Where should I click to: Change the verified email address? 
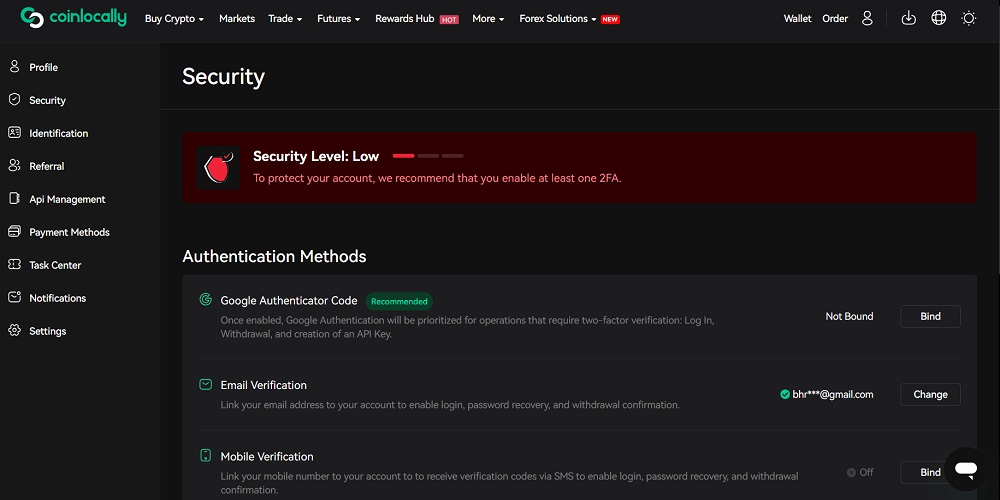(930, 394)
